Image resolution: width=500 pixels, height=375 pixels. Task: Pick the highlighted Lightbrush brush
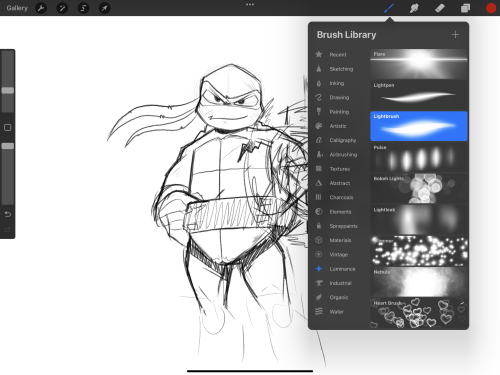coord(419,126)
